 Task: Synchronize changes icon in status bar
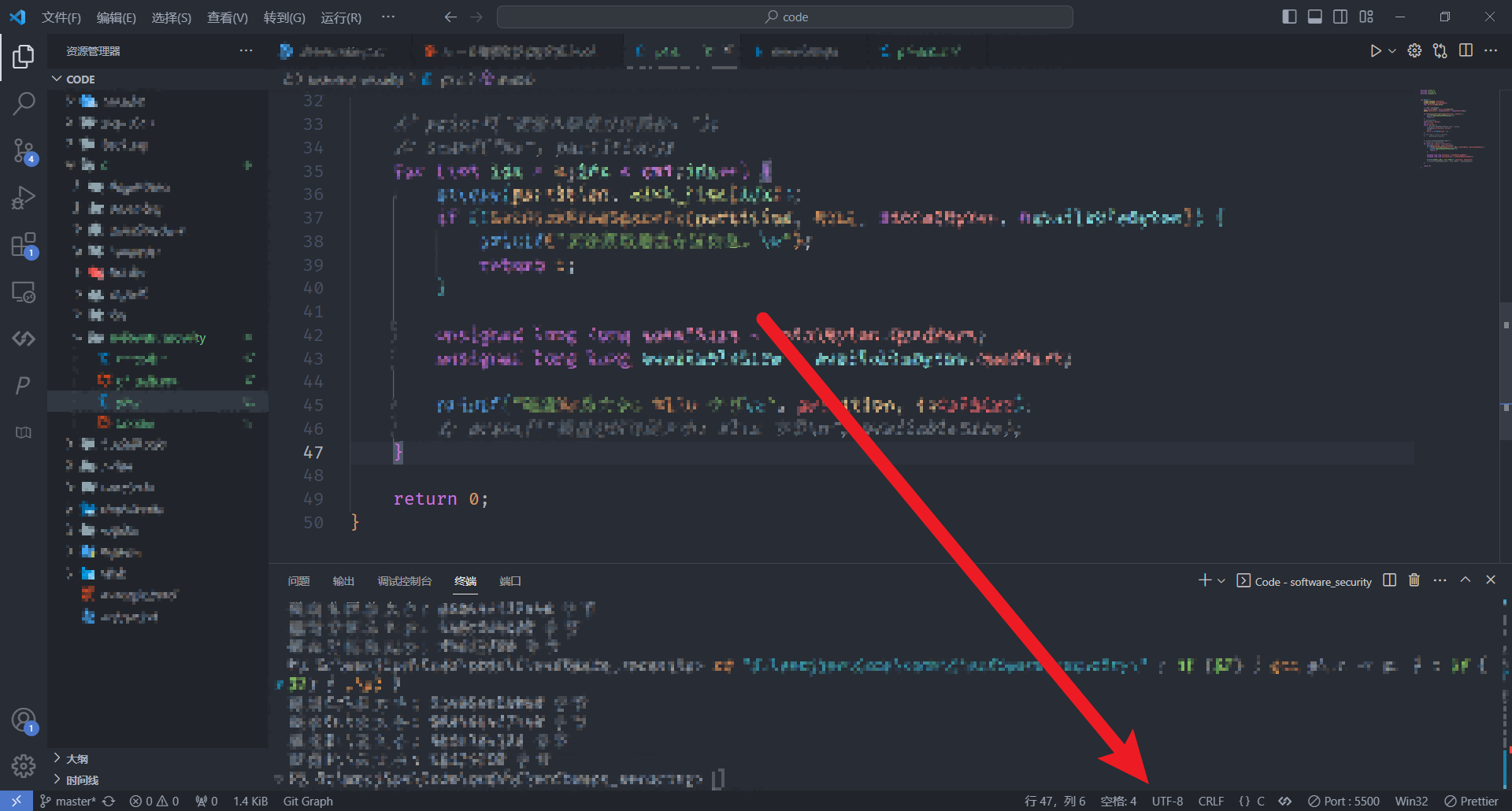point(109,801)
